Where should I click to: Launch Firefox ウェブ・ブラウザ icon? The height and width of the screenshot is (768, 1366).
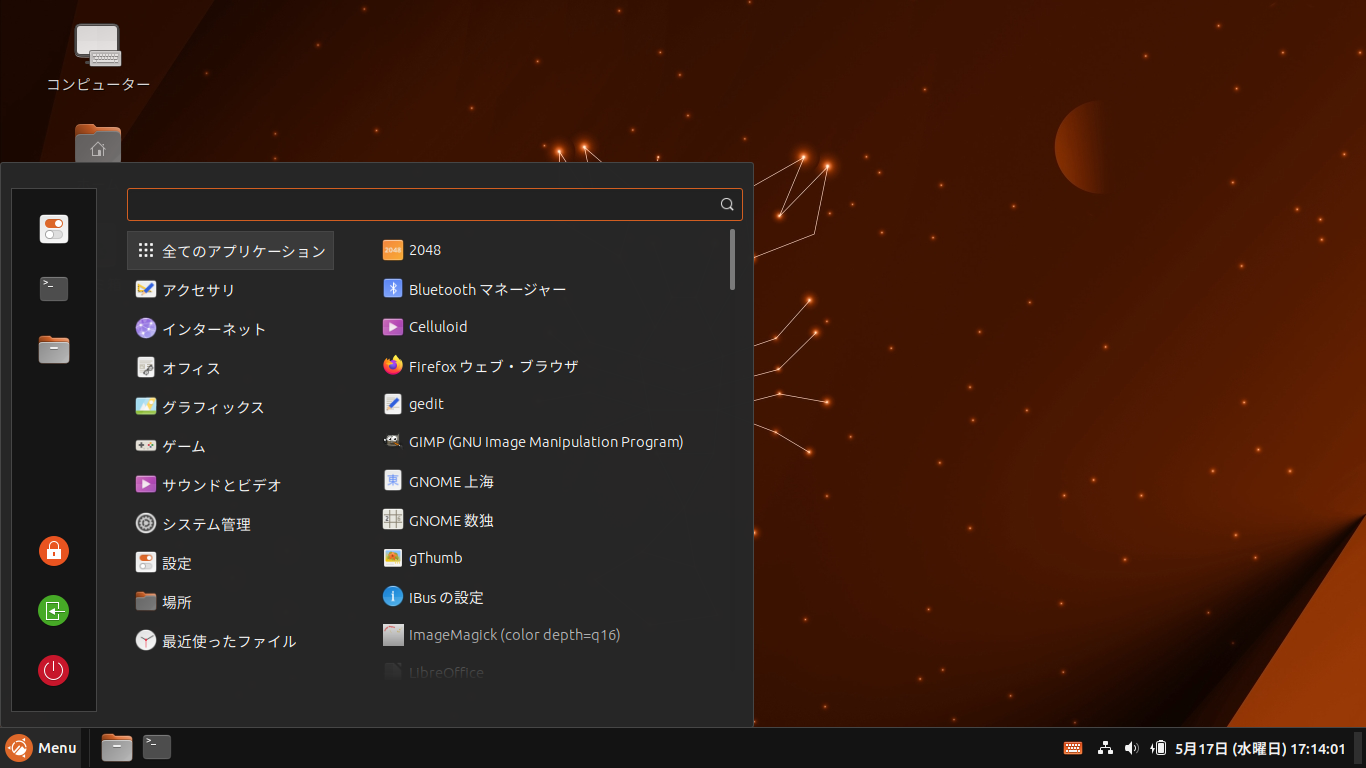tap(392, 366)
